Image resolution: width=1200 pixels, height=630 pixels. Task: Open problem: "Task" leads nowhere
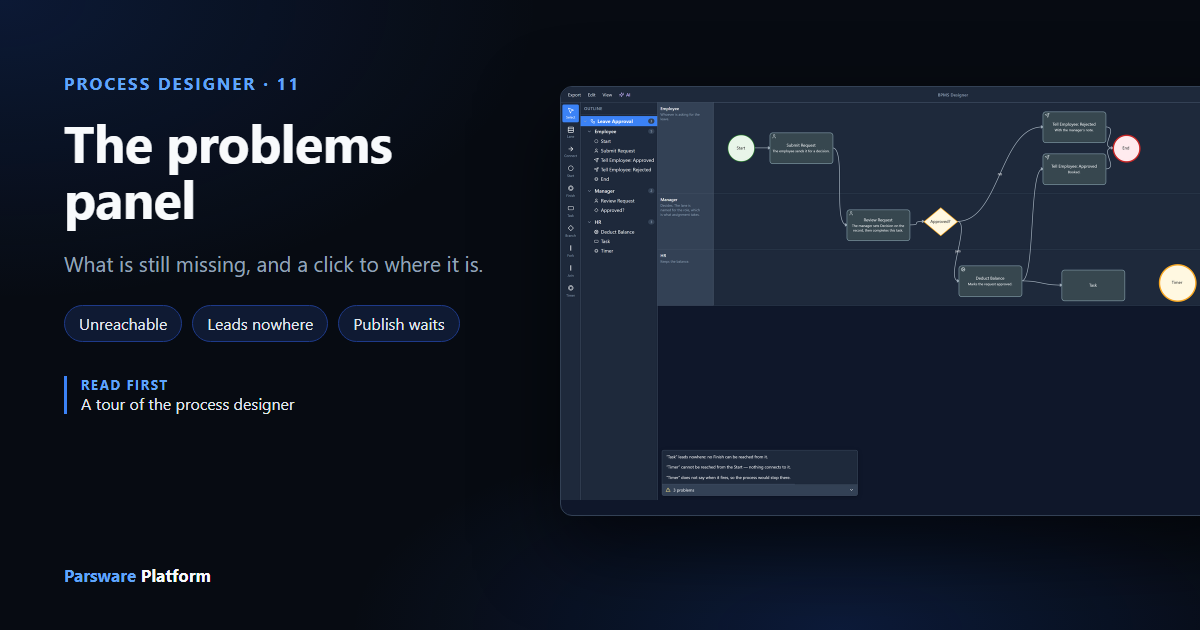click(x=717, y=457)
